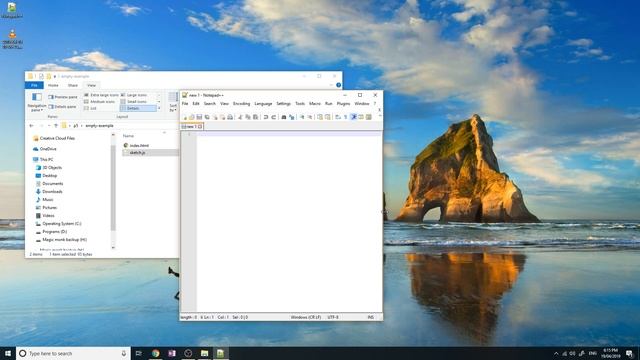Open the Language menu in Notepad++
The width and height of the screenshot is (640, 360).
click(x=263, y=104)
